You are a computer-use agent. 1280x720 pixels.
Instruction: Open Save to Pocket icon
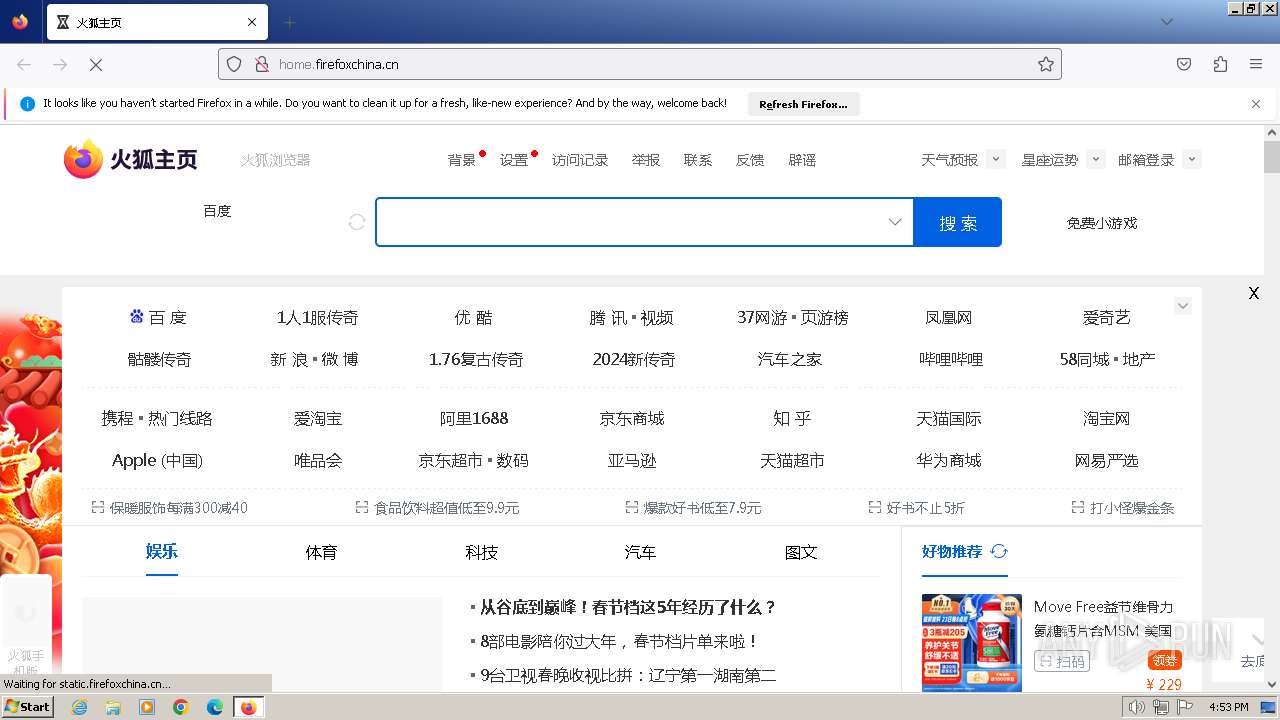click(x=1184, y=64)
